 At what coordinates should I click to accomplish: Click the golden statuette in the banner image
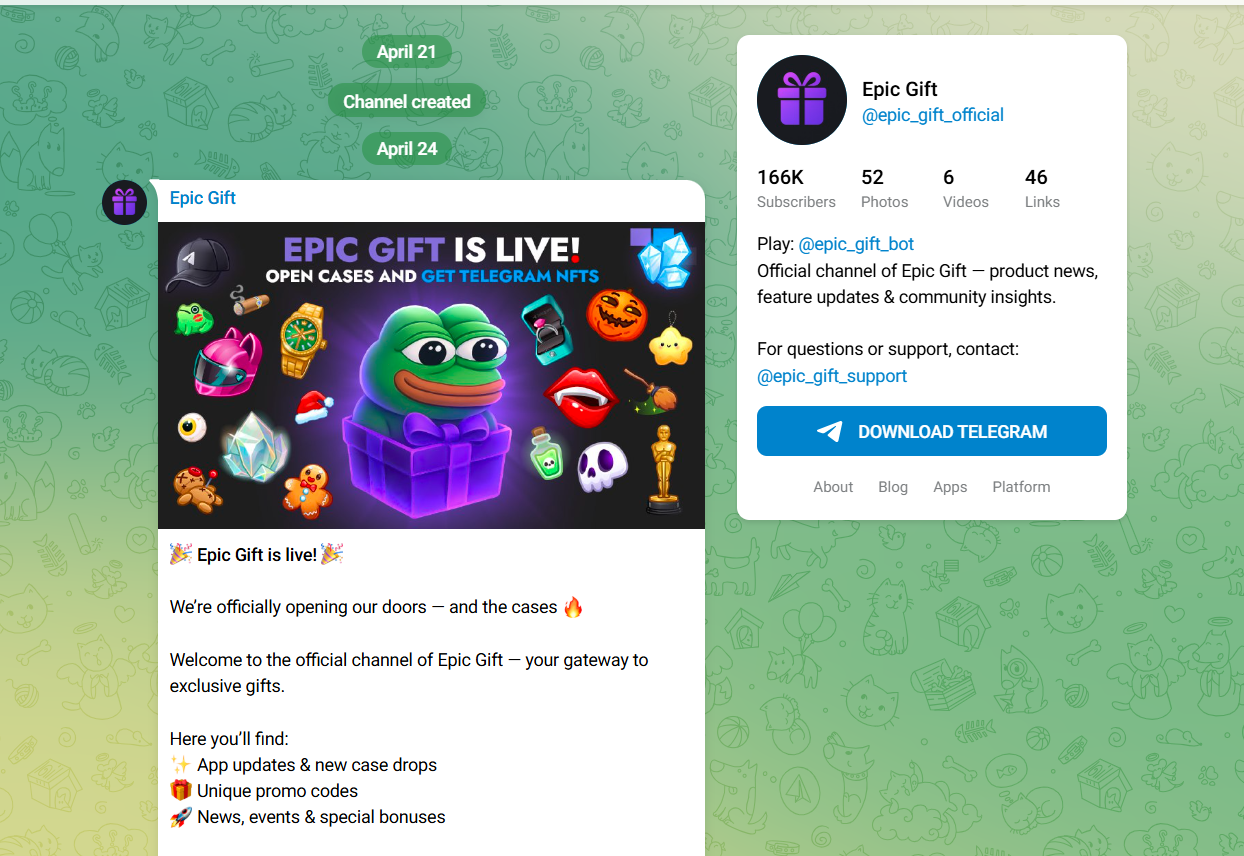pos(663,469)
